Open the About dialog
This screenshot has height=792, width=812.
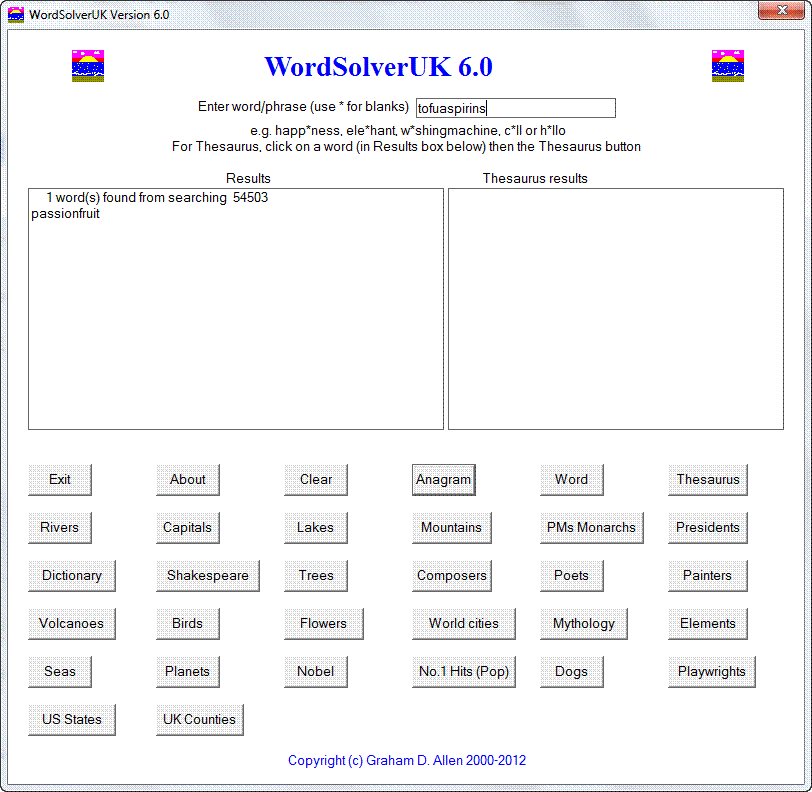pos(187,479)
